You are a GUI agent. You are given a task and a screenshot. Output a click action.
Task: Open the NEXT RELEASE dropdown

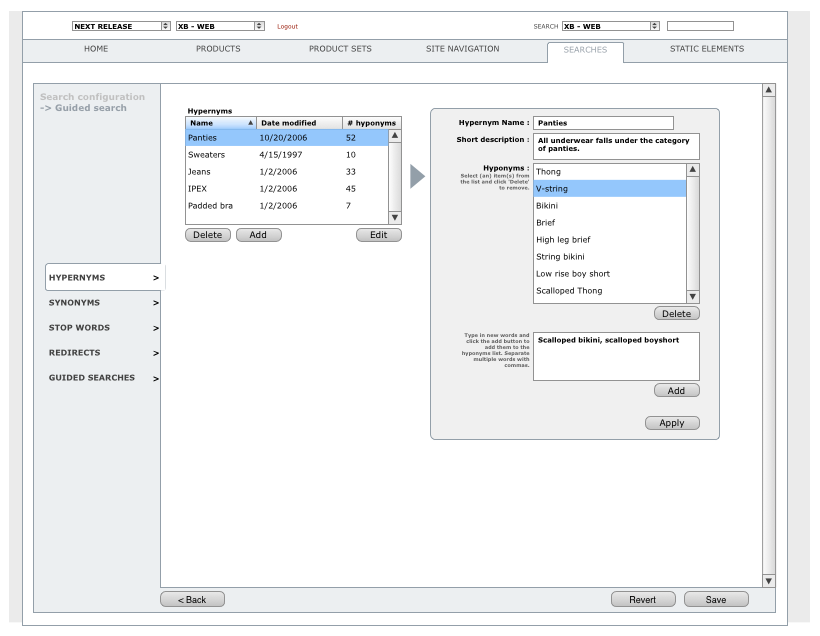pyautogui.click(x=121, y=26)
